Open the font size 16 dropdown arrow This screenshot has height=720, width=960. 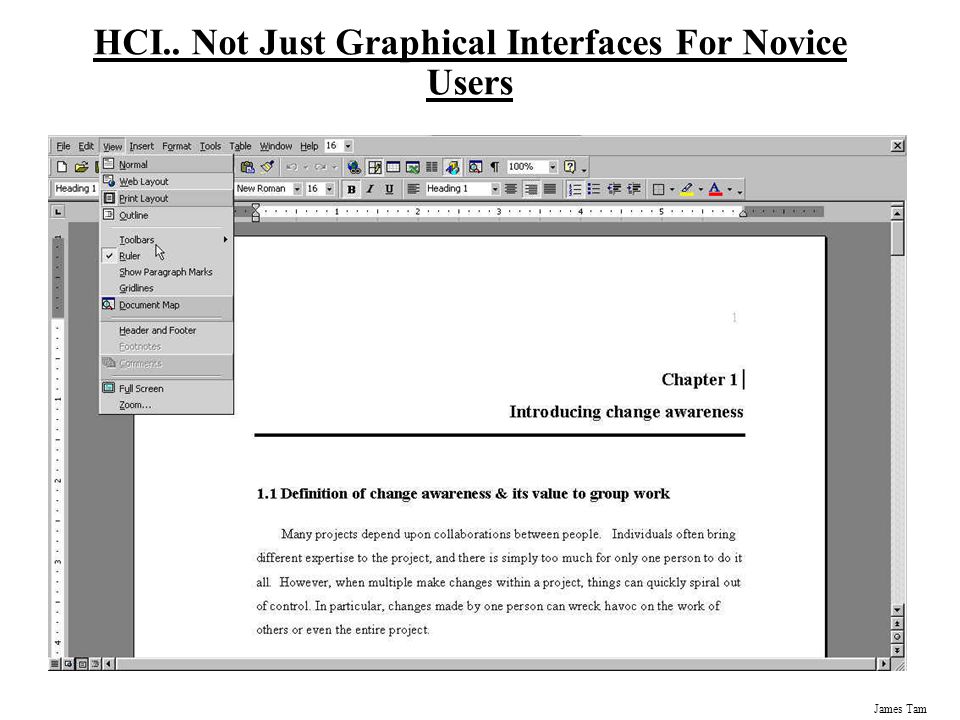coord(329,189)
